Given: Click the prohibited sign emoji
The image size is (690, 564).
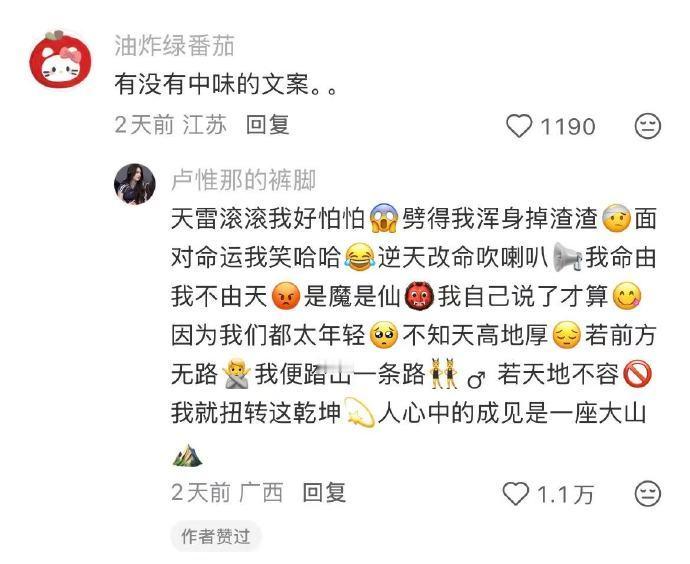Looking at the screenshot, I should click(x=638, y=374).
